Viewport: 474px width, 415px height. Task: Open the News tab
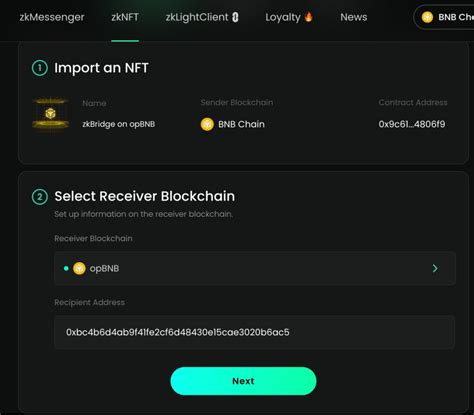(x=354, y=17)
